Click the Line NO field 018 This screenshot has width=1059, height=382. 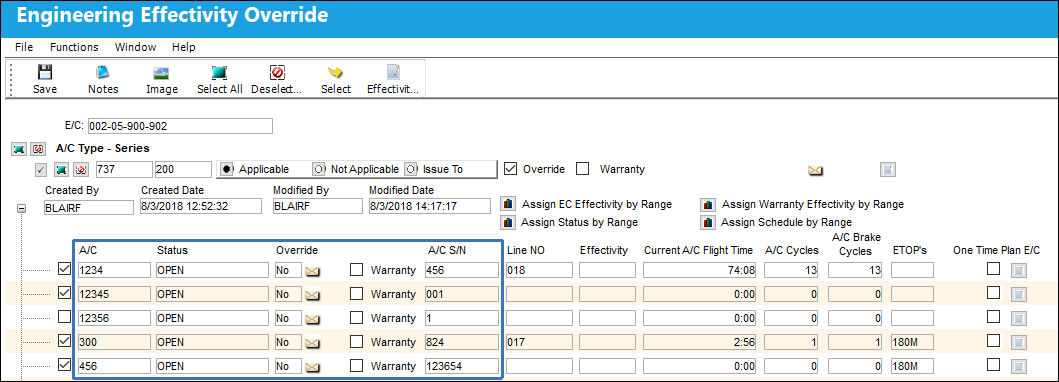(x=539, y=270)
